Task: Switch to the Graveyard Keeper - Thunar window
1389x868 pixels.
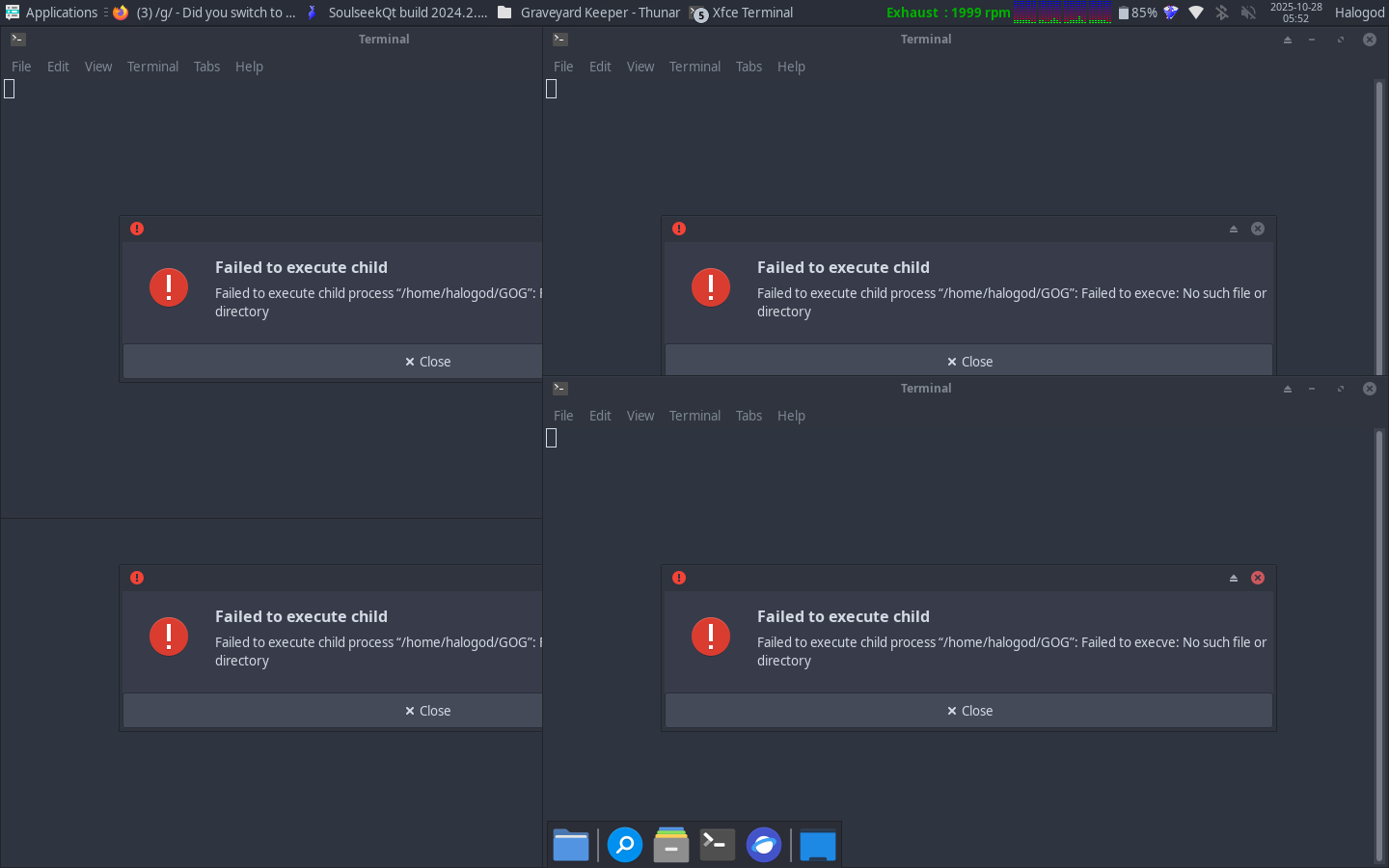Action: tap(588, 13)
